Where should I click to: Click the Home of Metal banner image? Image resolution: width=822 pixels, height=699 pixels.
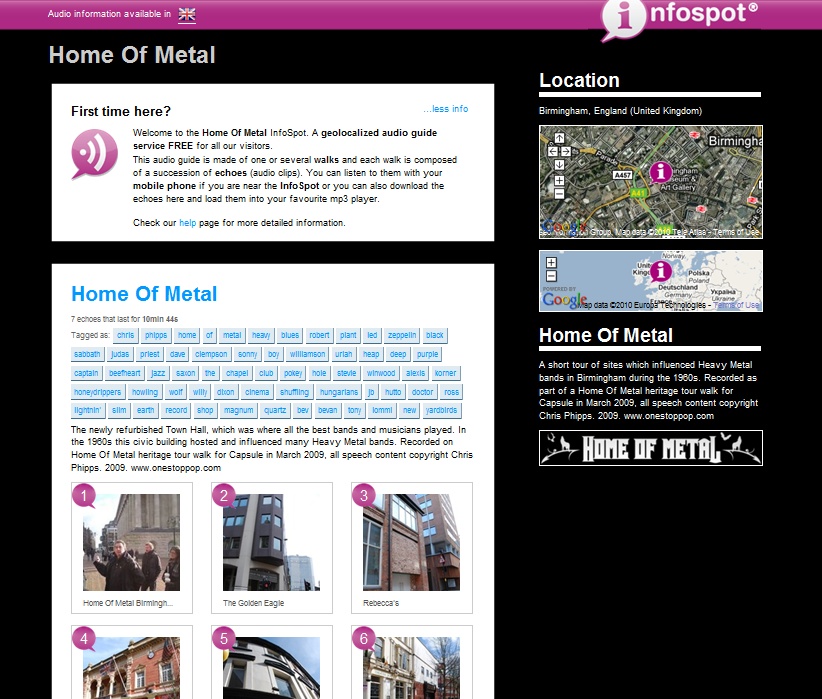650,448
